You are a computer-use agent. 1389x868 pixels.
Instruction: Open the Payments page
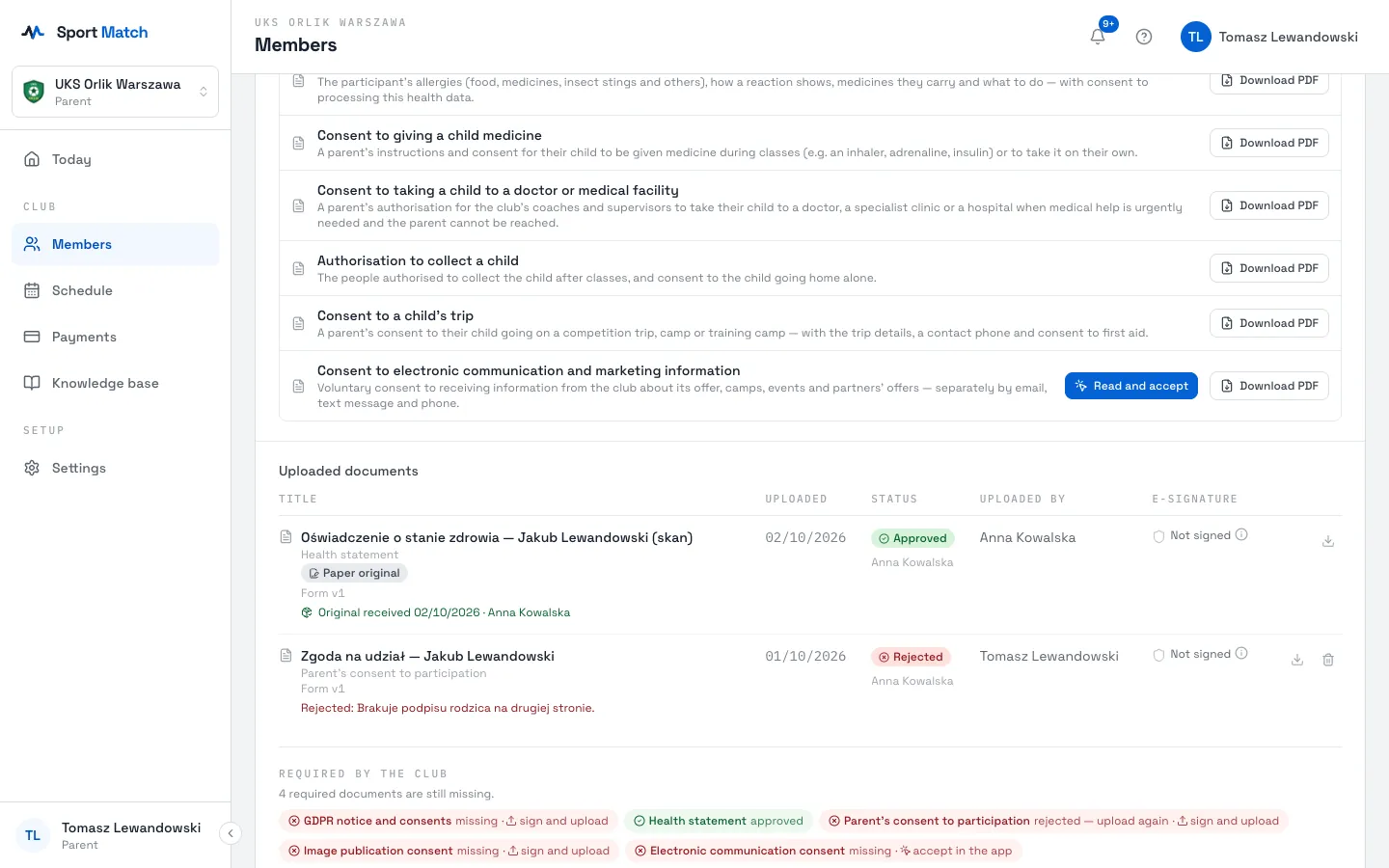(x=116, y=337)
